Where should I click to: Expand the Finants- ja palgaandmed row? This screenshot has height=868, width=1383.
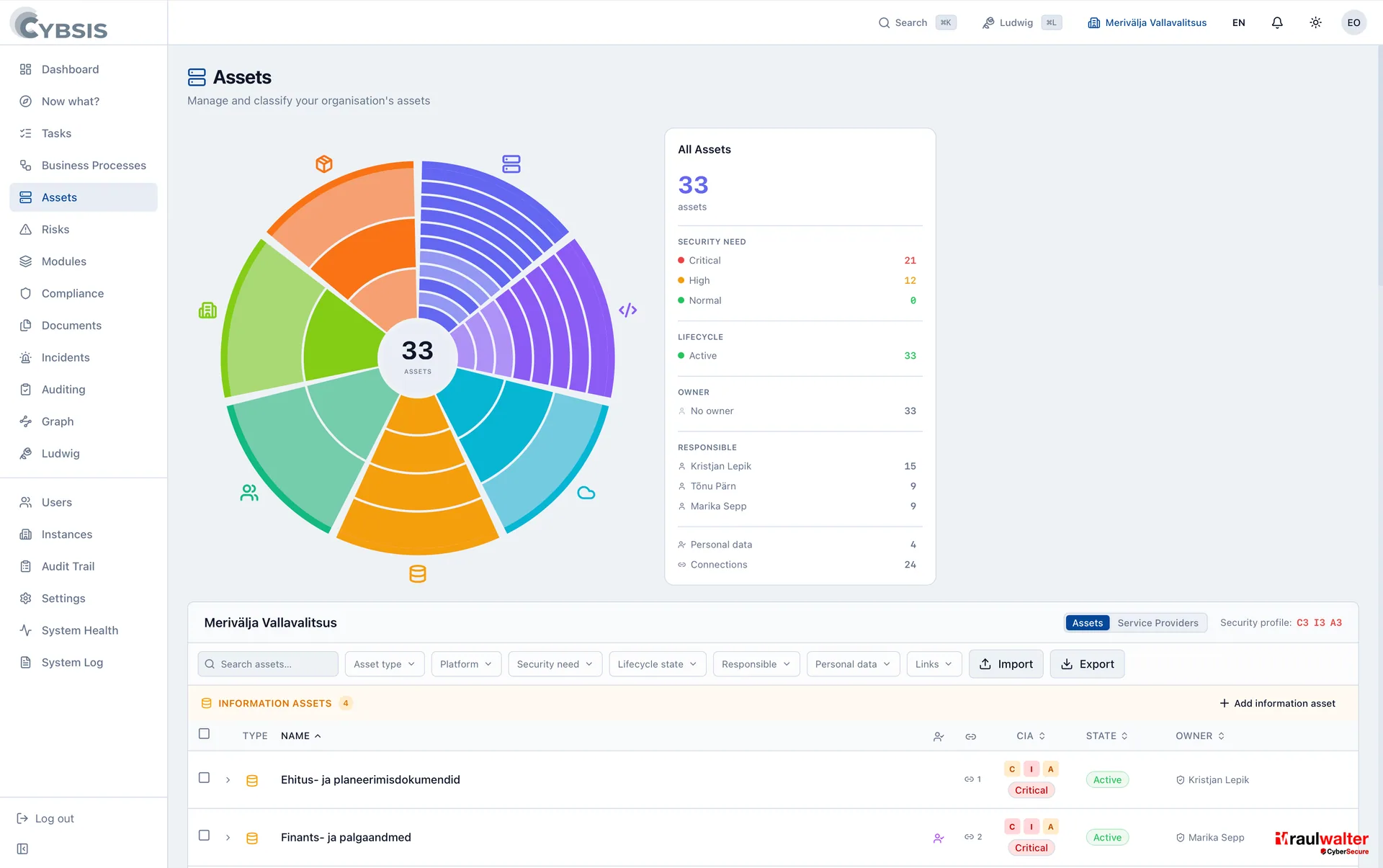pos(228,838)
